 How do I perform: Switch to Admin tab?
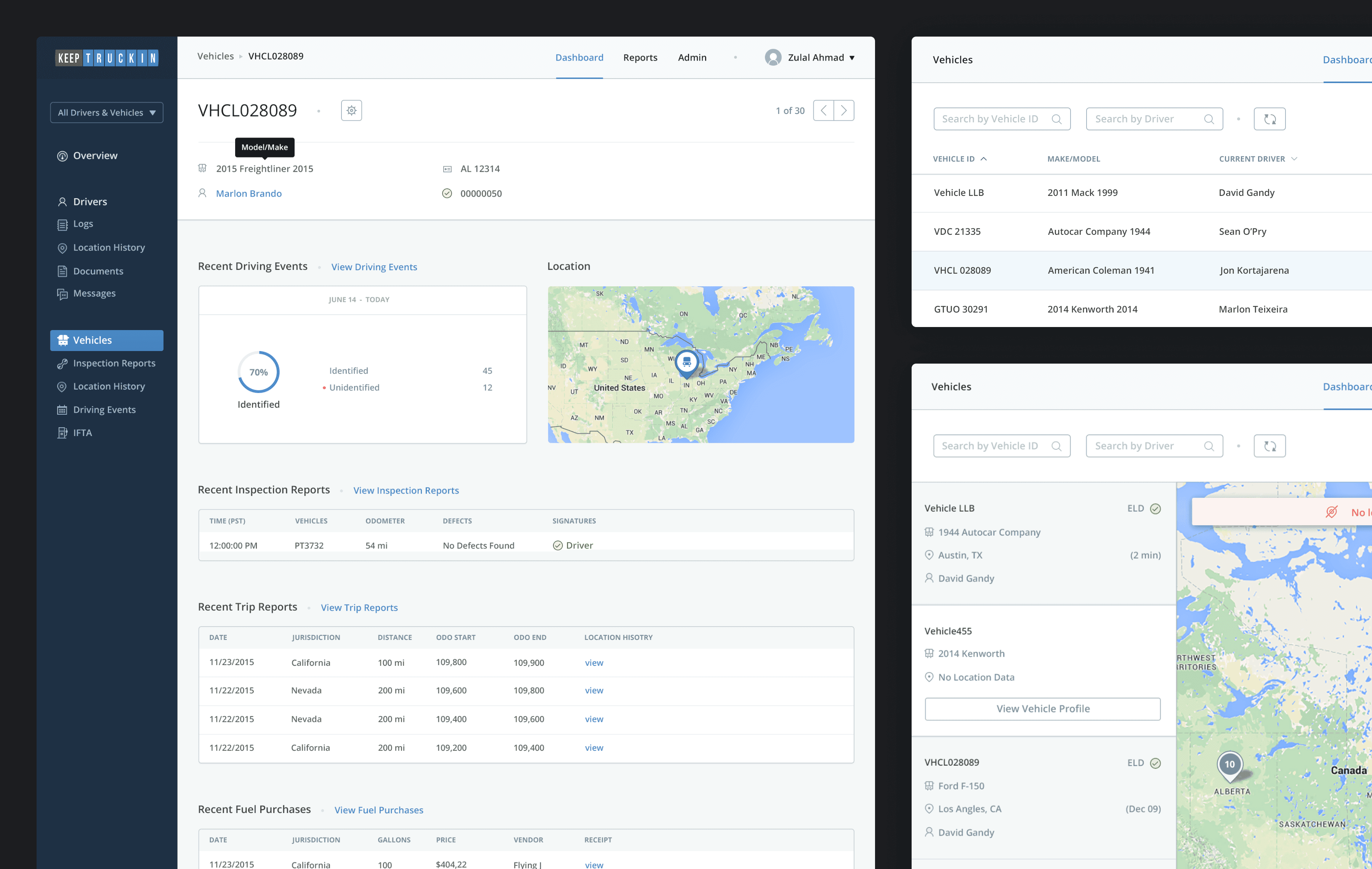click(692, 58)
